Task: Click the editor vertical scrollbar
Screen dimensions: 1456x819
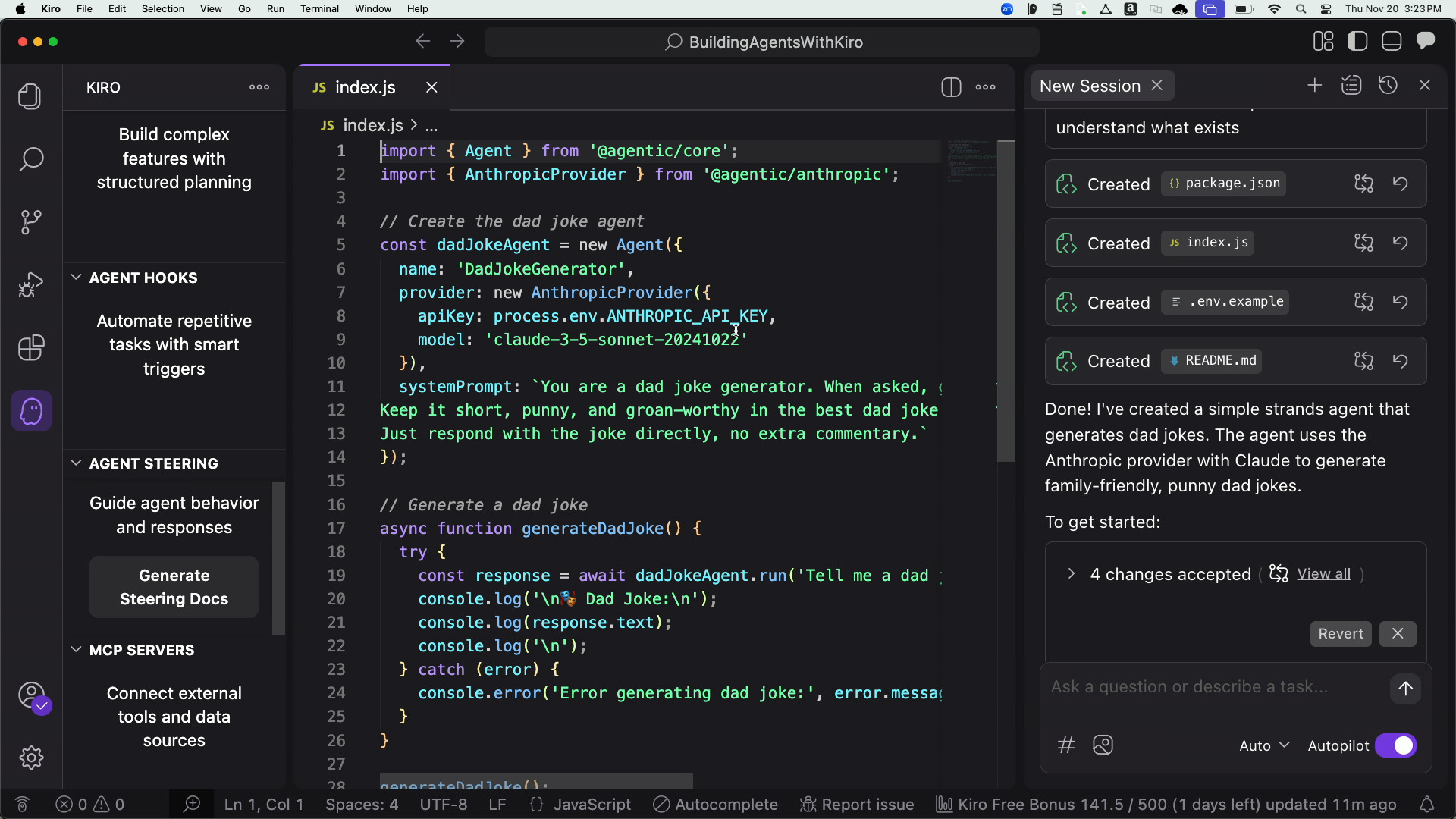Action: pyautogui.click(x=1006, y=301)
